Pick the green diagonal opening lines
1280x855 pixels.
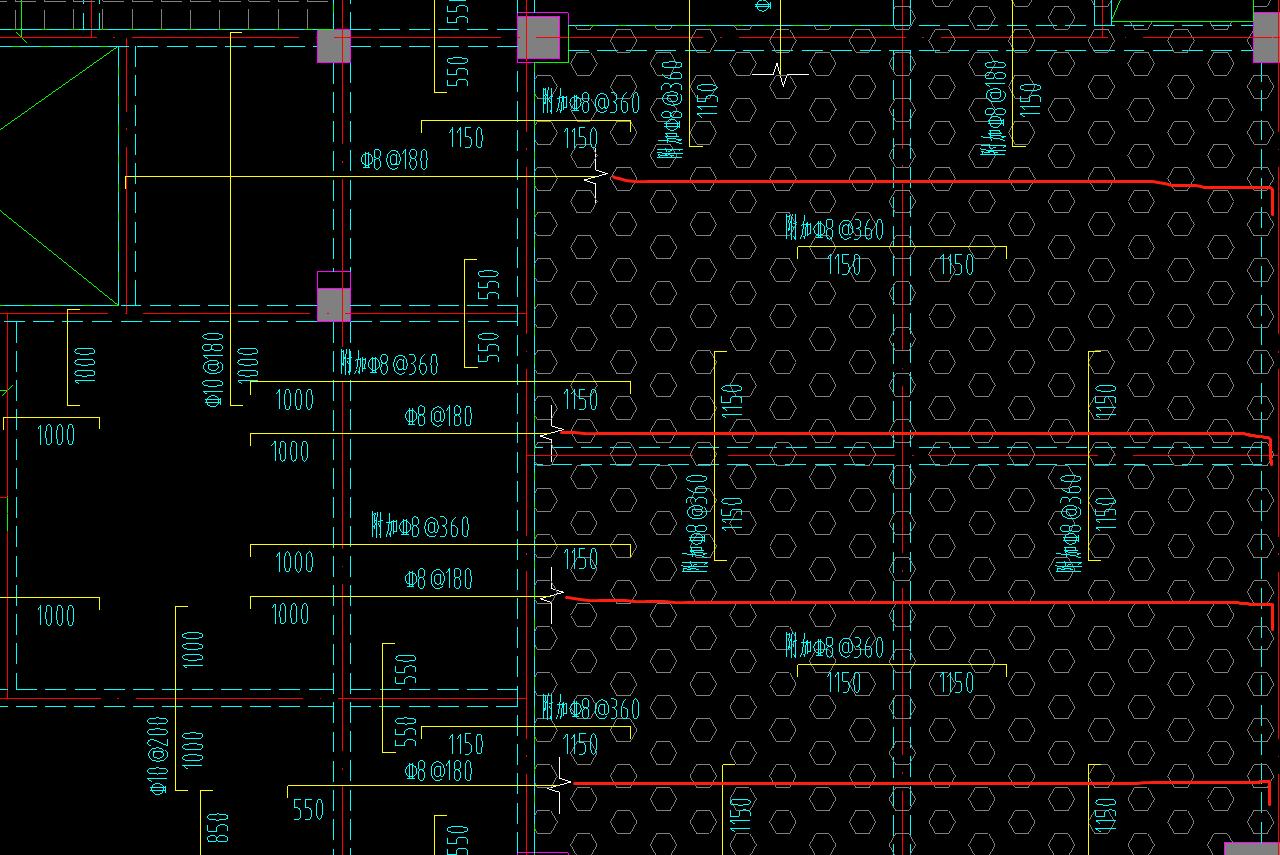[x=58, y=174]
